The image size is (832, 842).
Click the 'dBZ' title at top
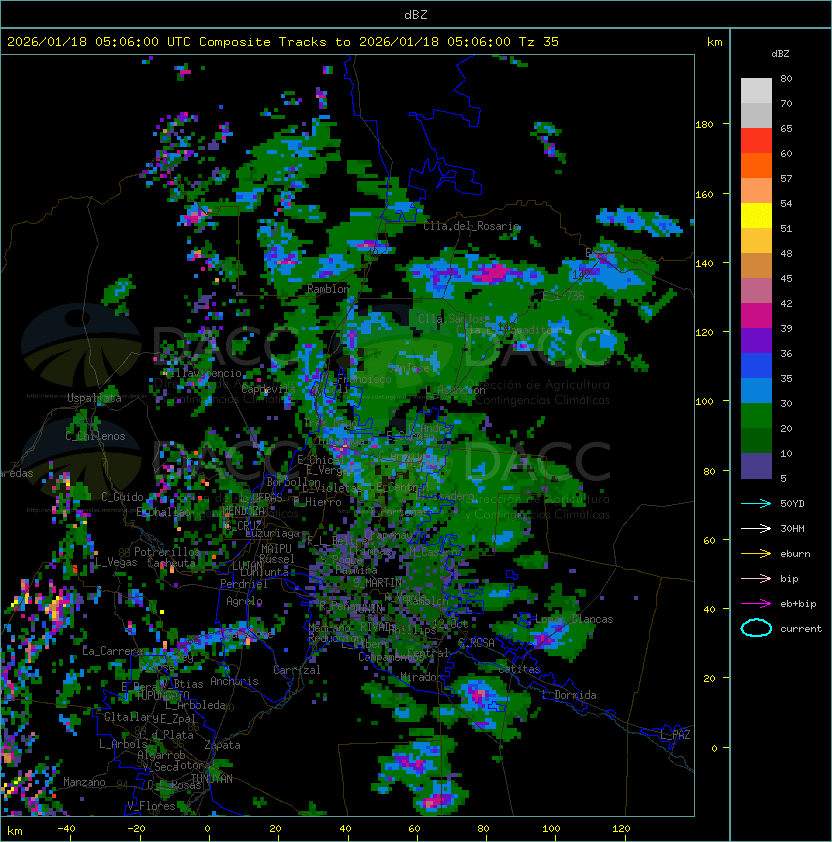(416, 14)
